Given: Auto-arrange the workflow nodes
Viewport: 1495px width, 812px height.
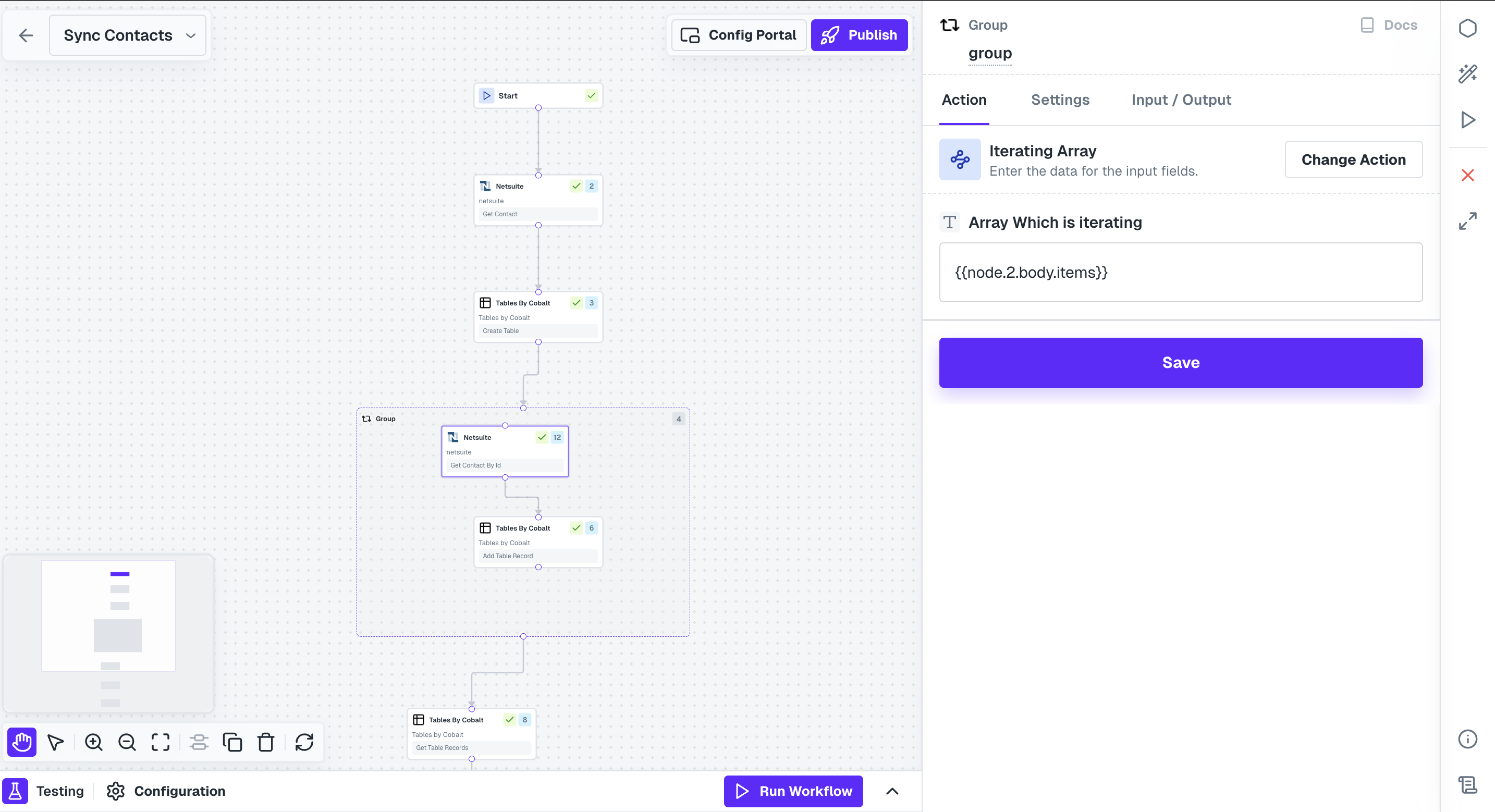Looking at the screenshot, I should pos(199,742).
